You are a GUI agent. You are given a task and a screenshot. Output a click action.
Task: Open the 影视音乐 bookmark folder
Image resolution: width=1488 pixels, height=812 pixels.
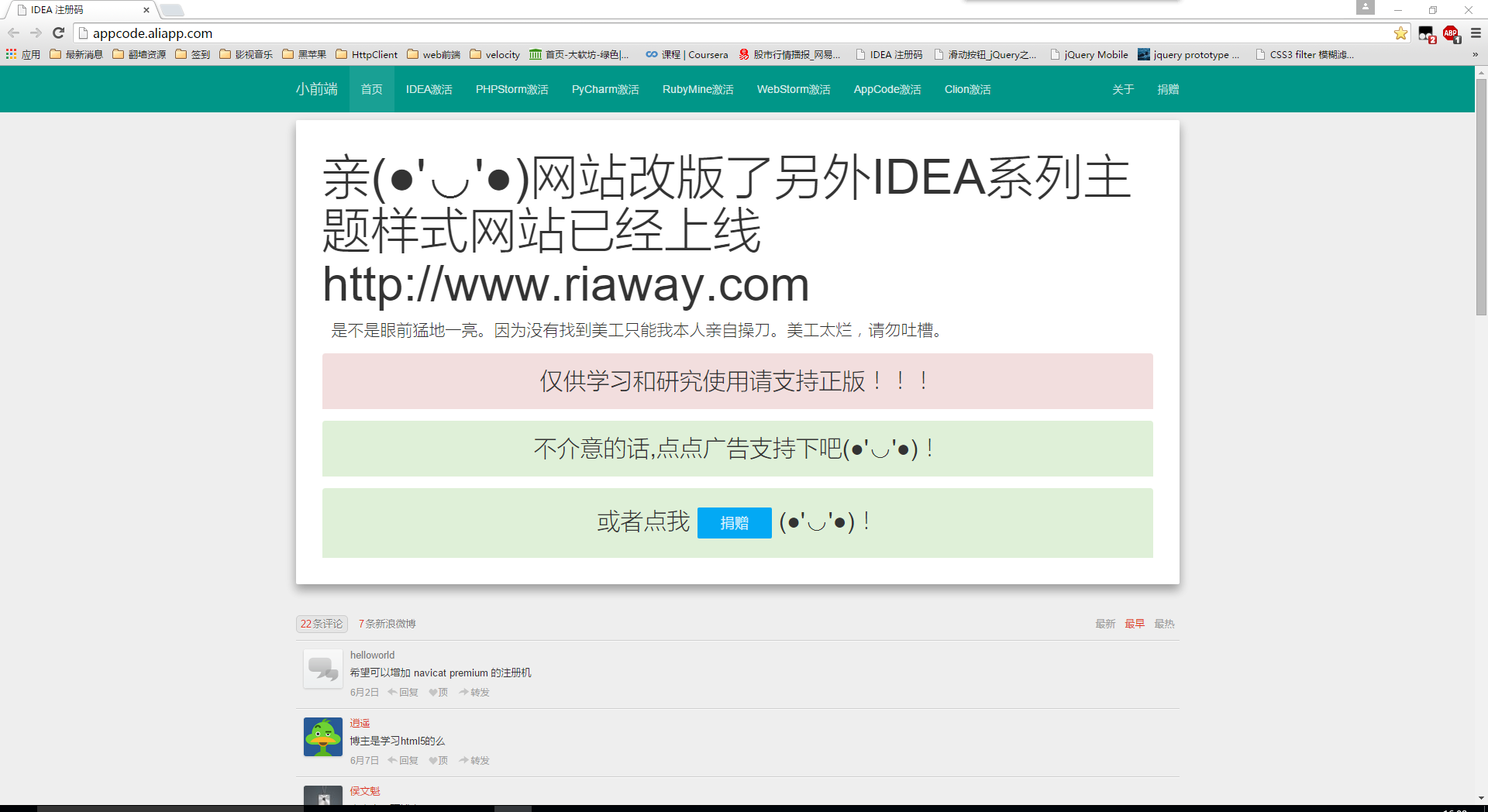[x=246, y=54]
